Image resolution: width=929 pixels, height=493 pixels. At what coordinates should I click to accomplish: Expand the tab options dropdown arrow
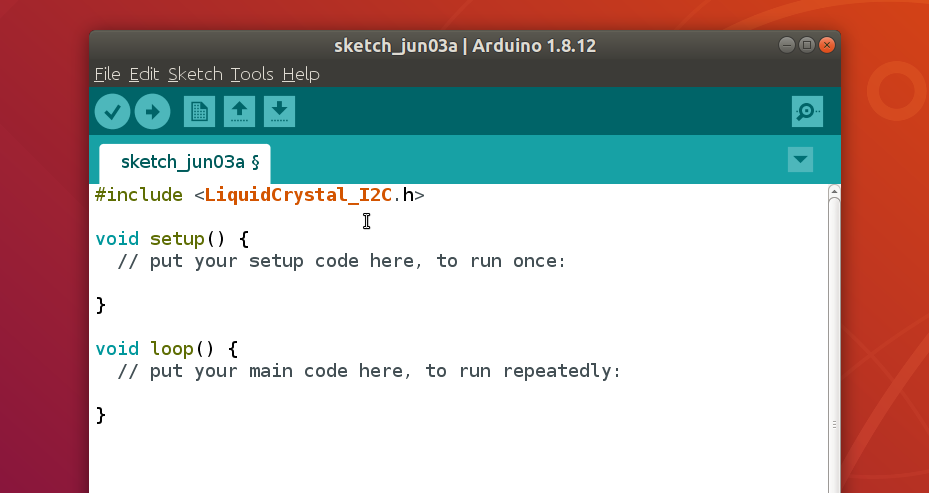click(x=800, y=159)
